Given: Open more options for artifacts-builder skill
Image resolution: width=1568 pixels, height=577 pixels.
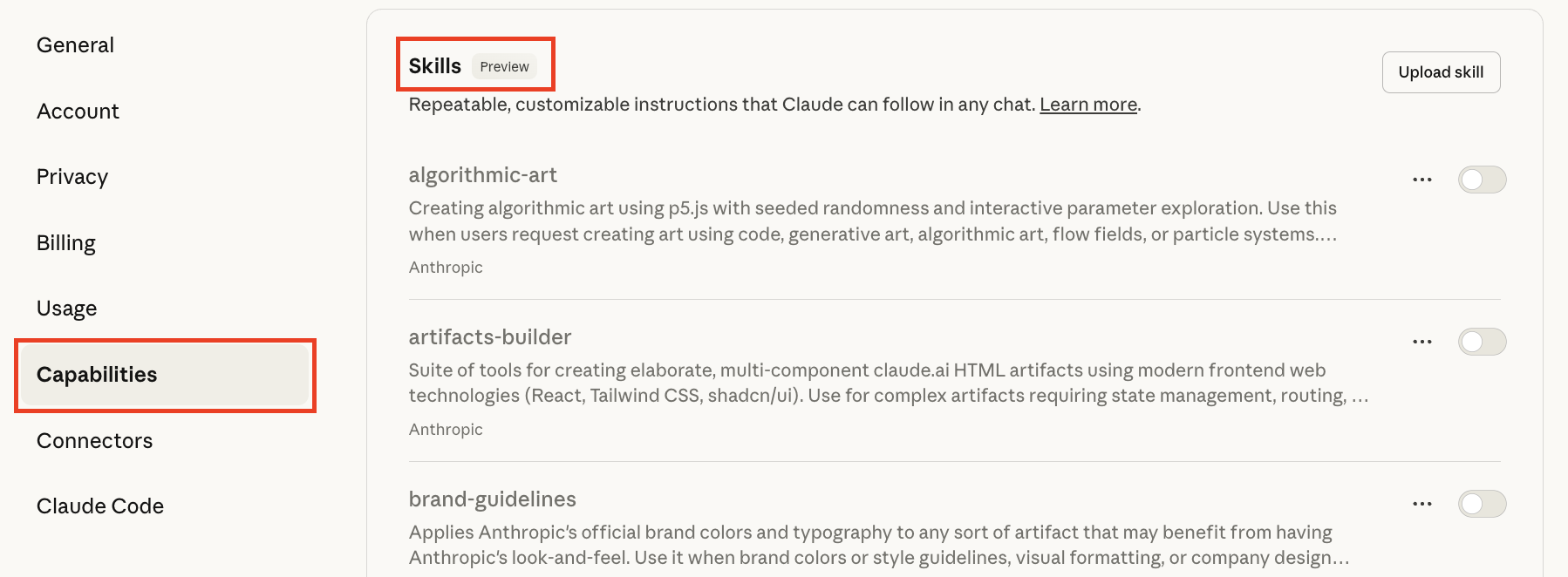Looking at the screenshot, I should pos(1421,342).
